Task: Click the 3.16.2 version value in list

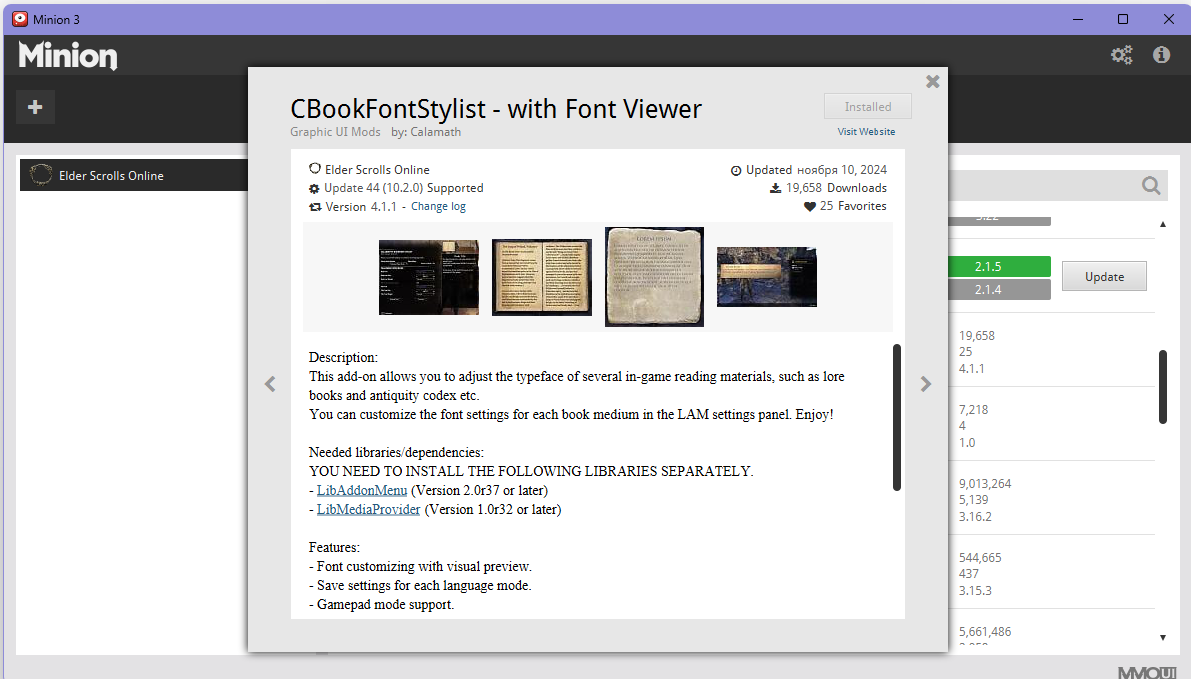Action: [x=975, y=516]
